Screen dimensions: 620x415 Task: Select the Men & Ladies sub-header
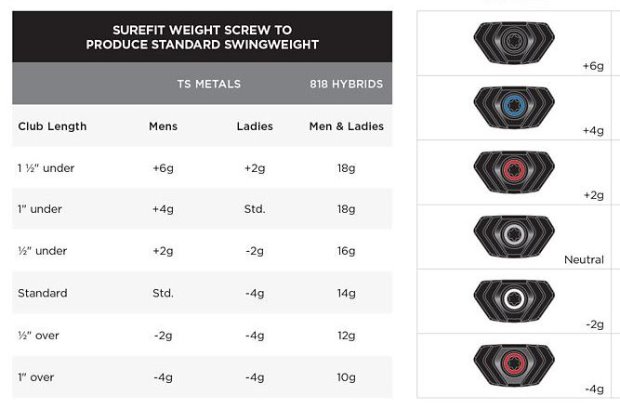346,126
